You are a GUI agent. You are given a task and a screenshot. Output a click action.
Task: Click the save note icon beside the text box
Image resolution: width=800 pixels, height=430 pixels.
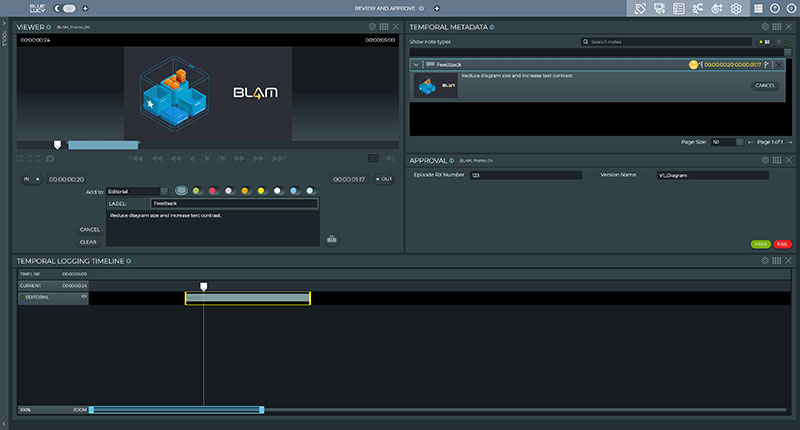pos(330,238)
